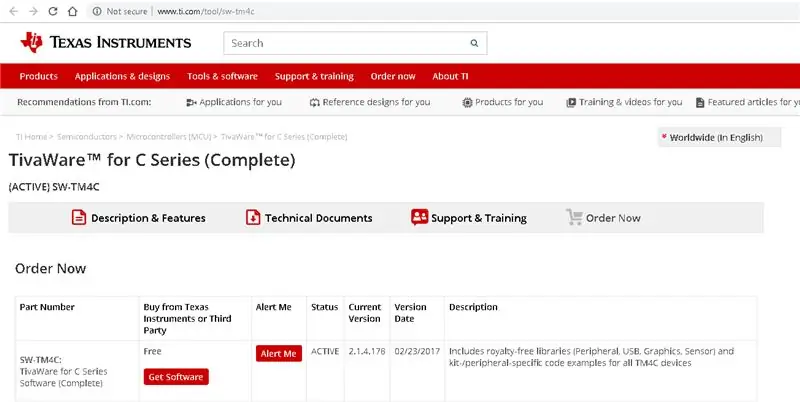Click the browser address bar URL
The image size is (800, 402).
pyautogui.click(x=206, y=11)
